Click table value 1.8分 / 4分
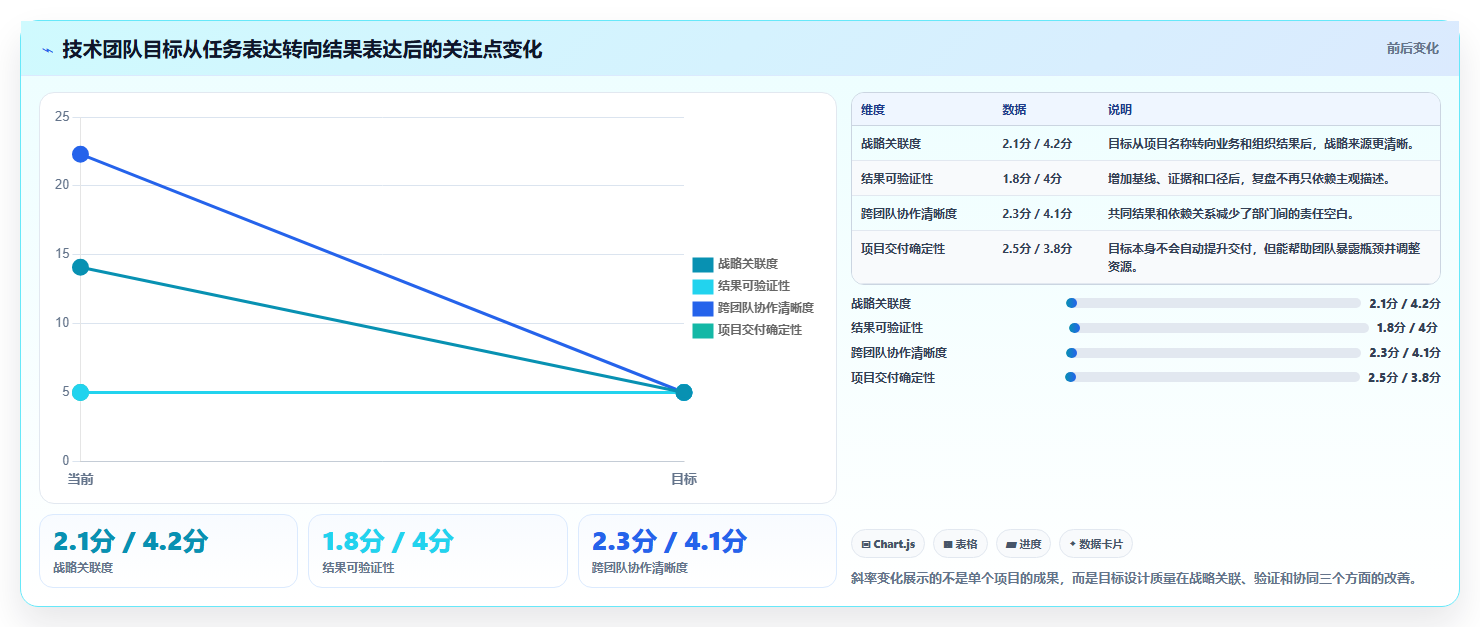The image size is (1480, 627). [1032, 179]
